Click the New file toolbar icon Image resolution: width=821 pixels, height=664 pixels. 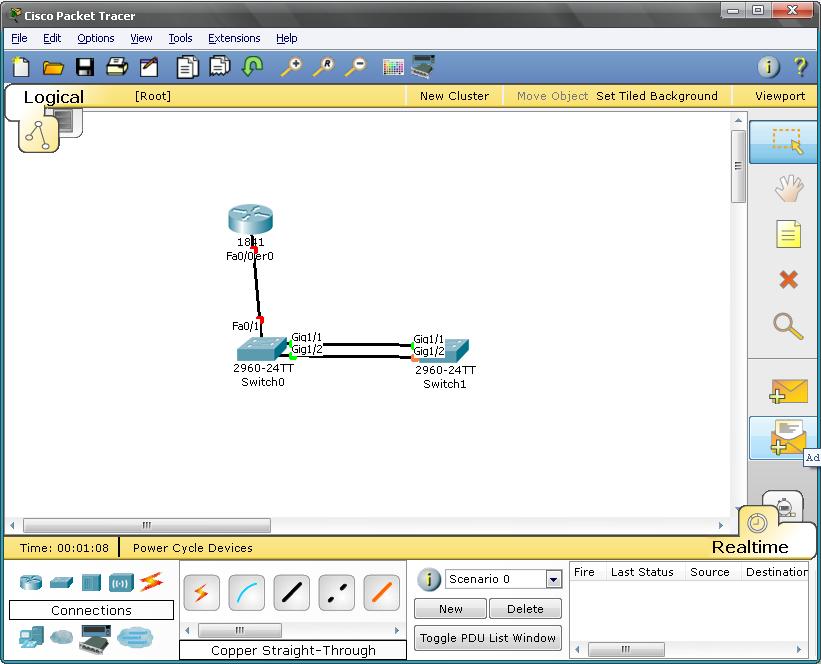[x=21, y=67]
